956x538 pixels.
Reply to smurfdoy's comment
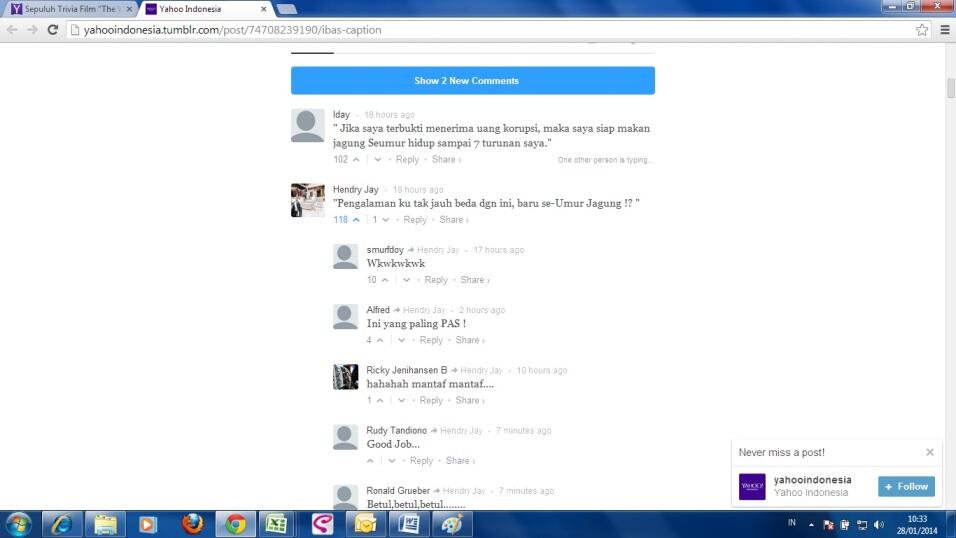[436, 280]
